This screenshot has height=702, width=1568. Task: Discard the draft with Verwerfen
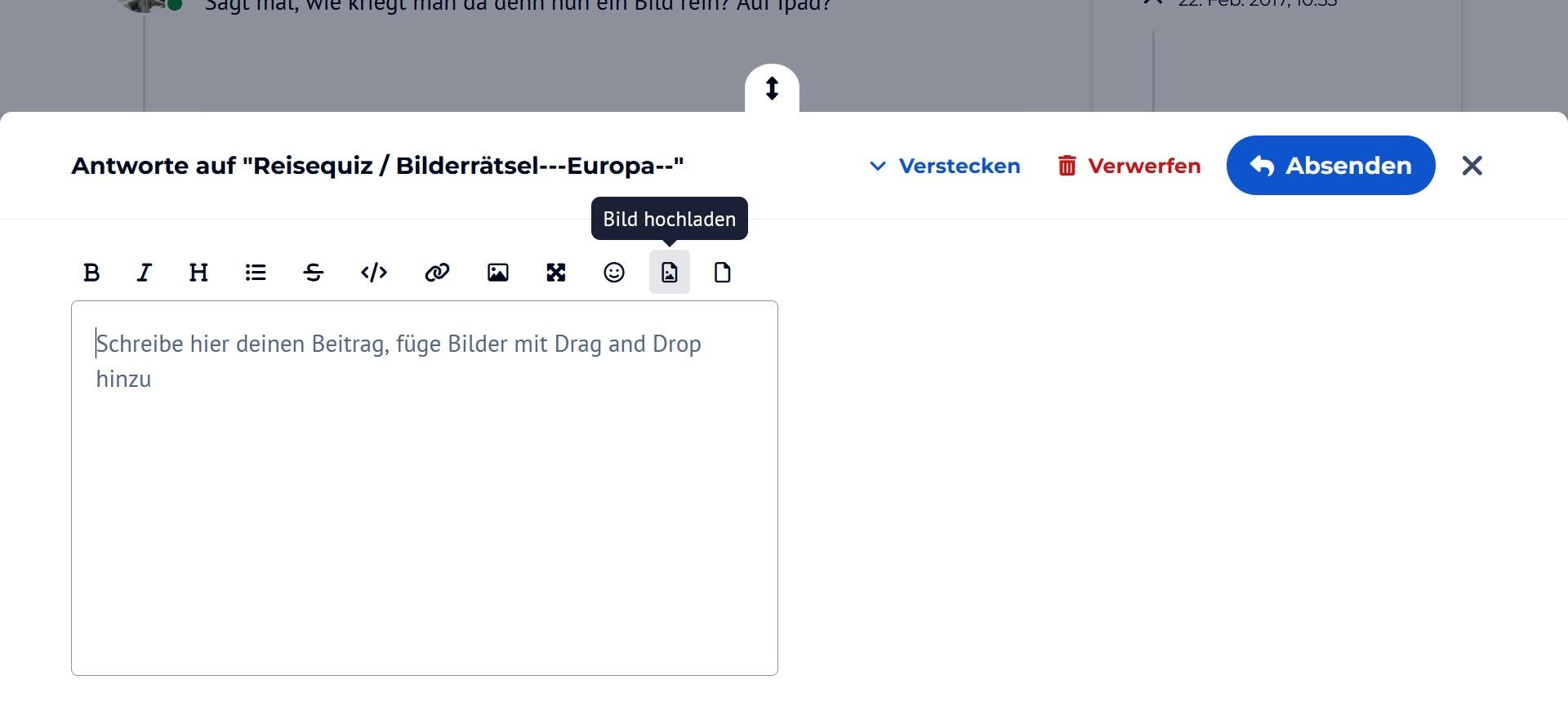1129,166
